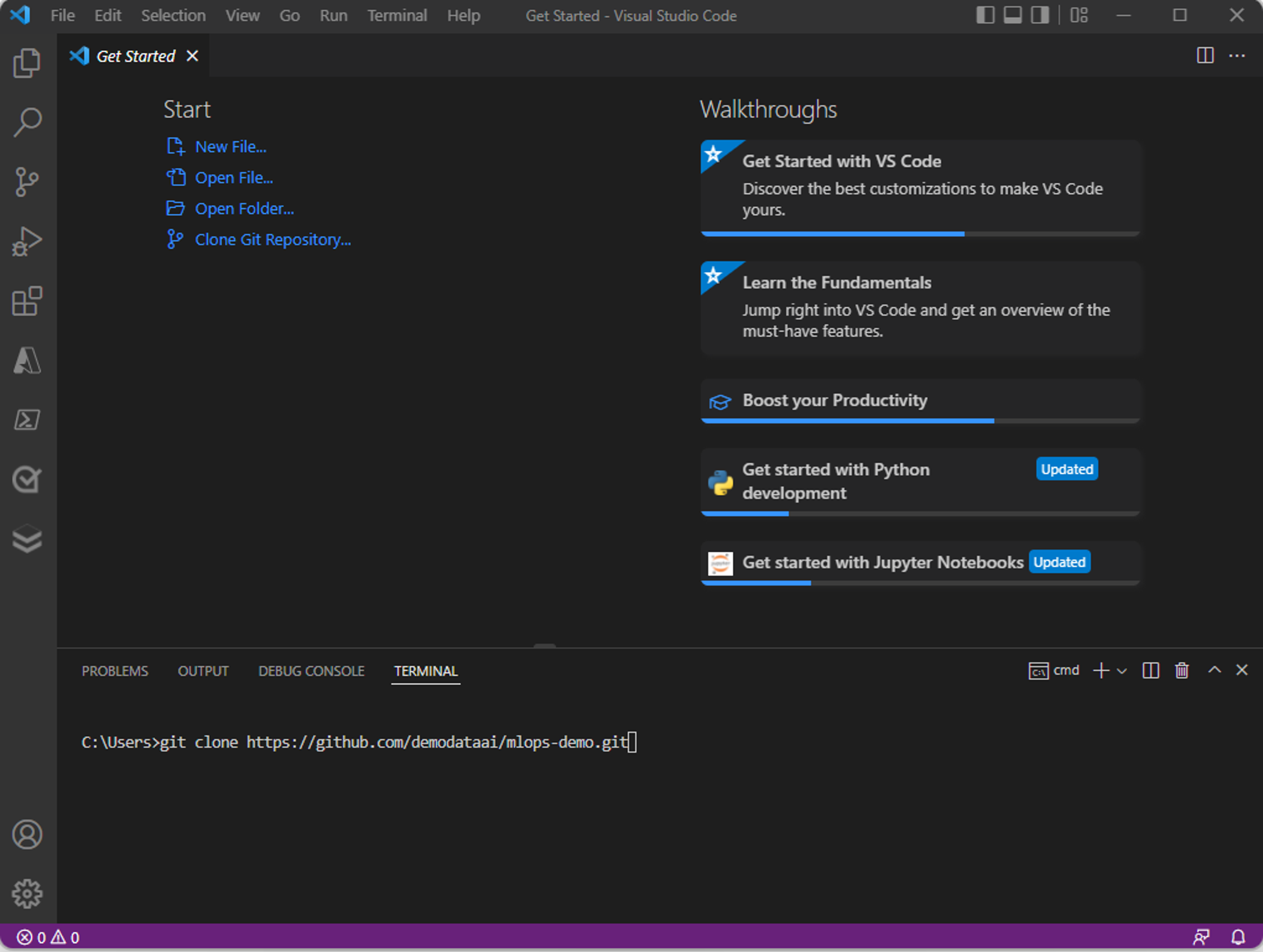The image size is (1263, 952).
Task: Click the Search icon in activity bar
Action: click(27, 122)
